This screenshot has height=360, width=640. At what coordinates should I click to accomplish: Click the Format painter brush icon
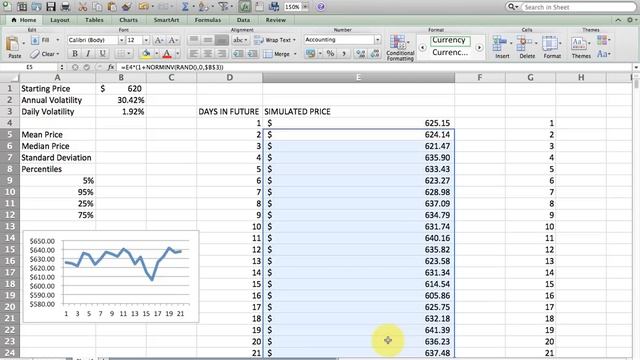coord(127,7)
